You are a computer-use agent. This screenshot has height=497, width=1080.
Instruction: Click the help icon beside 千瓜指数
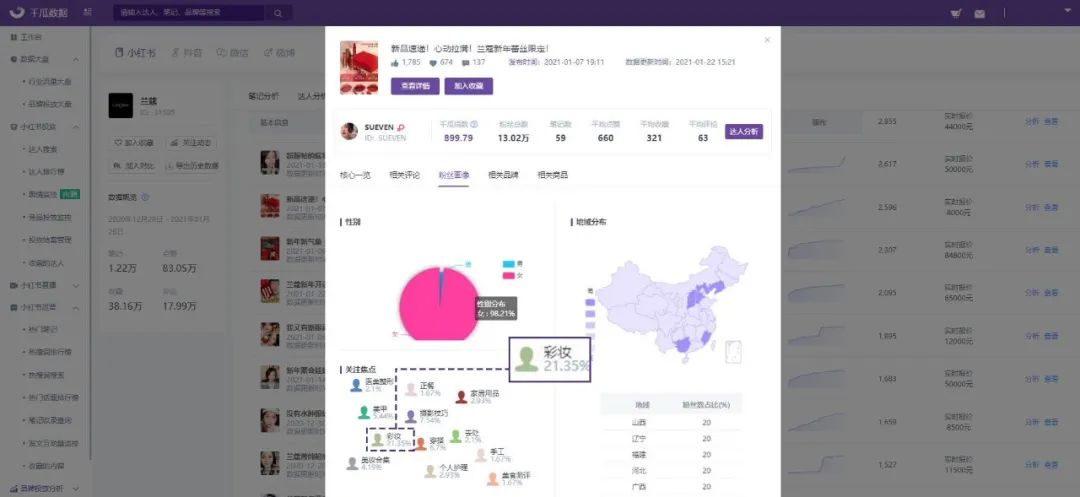(474, 125)
